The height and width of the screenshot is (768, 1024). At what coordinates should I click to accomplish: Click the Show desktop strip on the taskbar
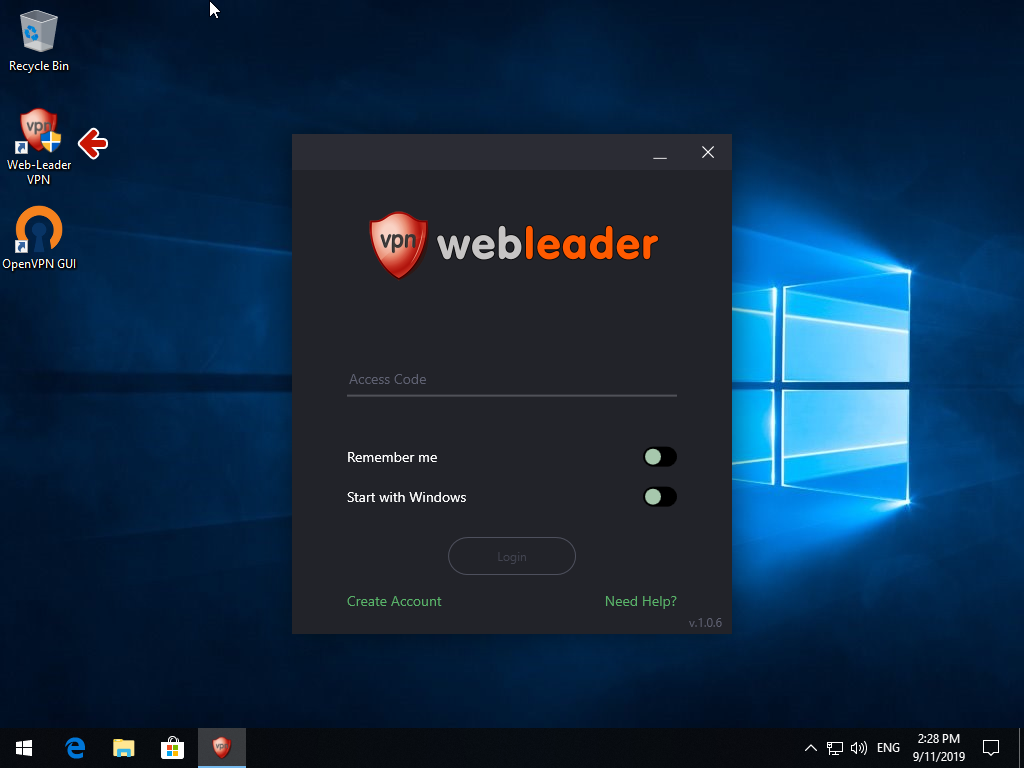tap(1021, 748)
